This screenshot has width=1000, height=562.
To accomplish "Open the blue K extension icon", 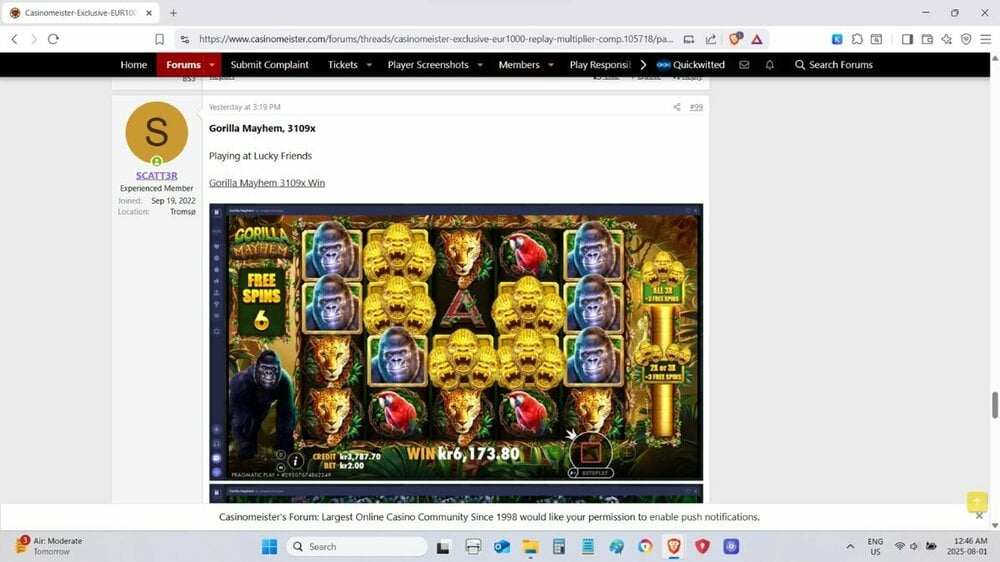I will click(837, 39).
